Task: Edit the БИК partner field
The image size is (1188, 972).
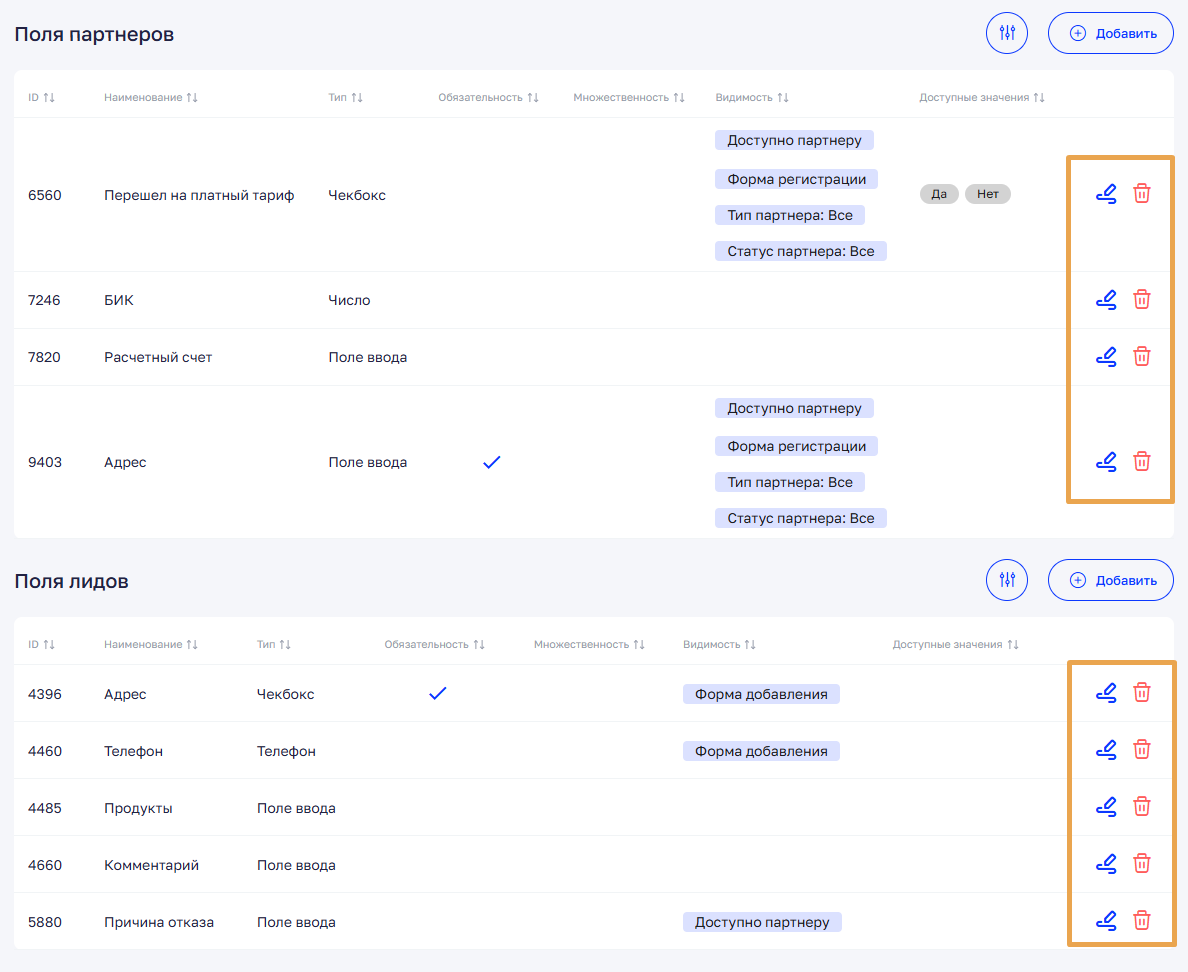Action: pyautogui.click(x=1106, y=299)
